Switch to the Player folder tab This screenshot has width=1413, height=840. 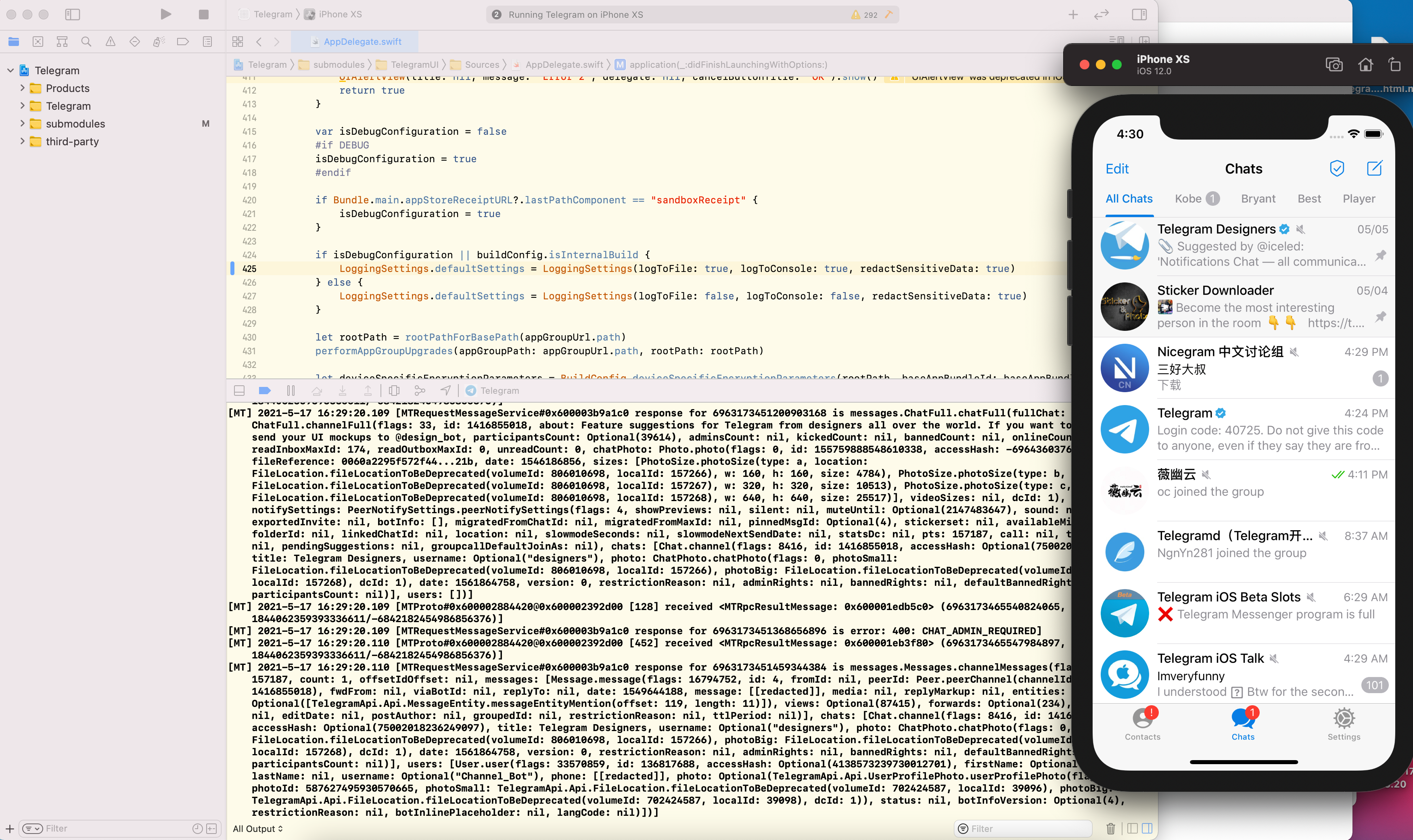(x=1359, y=199)
